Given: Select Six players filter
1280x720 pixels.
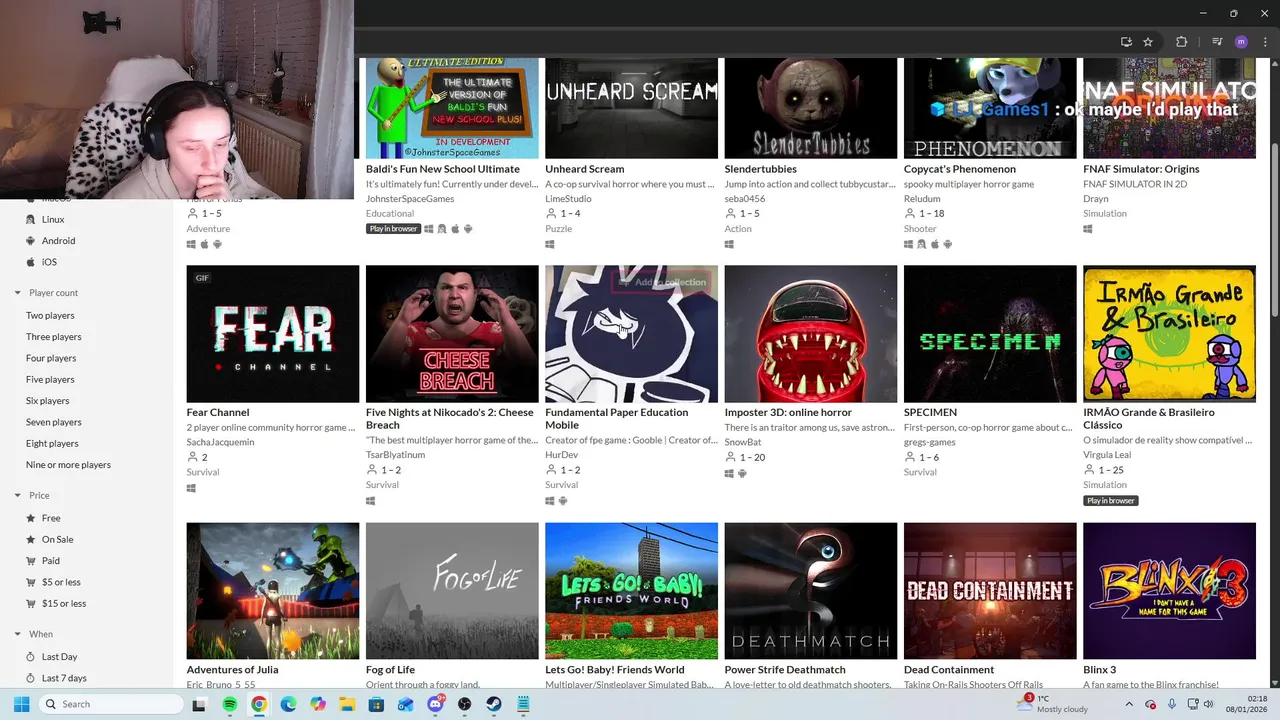Looking at the screenshot, I should point(48,401).
